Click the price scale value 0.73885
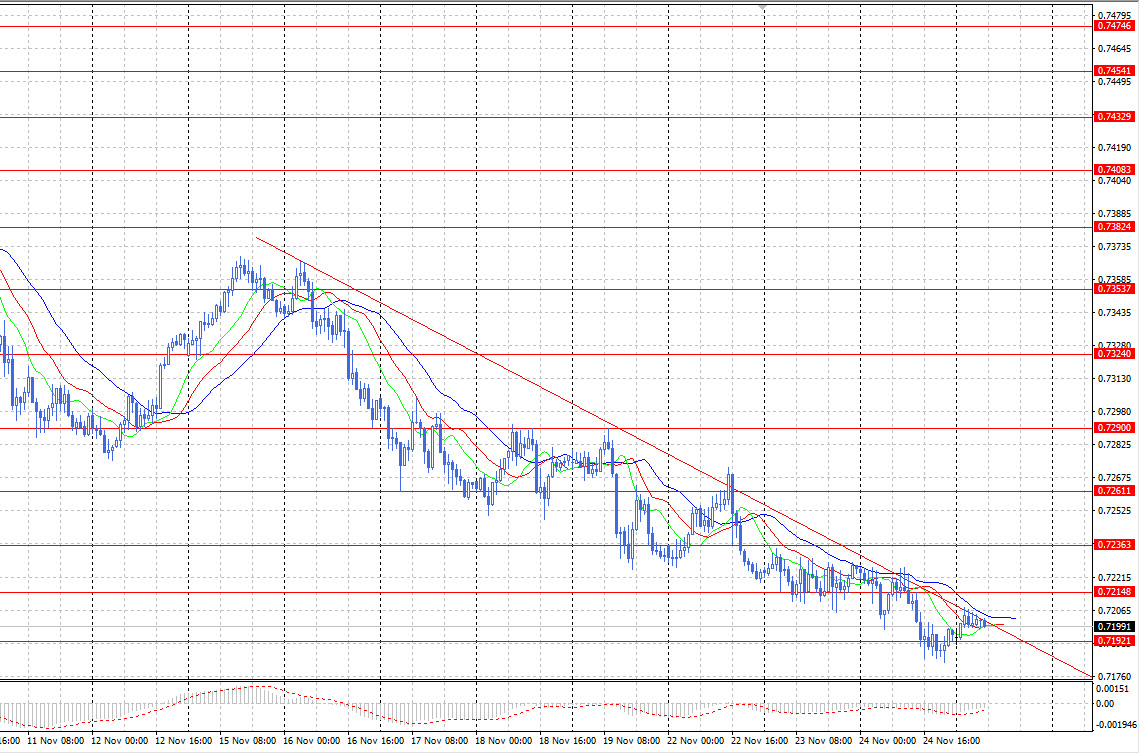The width and height of the screenshot is (1140, 754). (1114, 214)
